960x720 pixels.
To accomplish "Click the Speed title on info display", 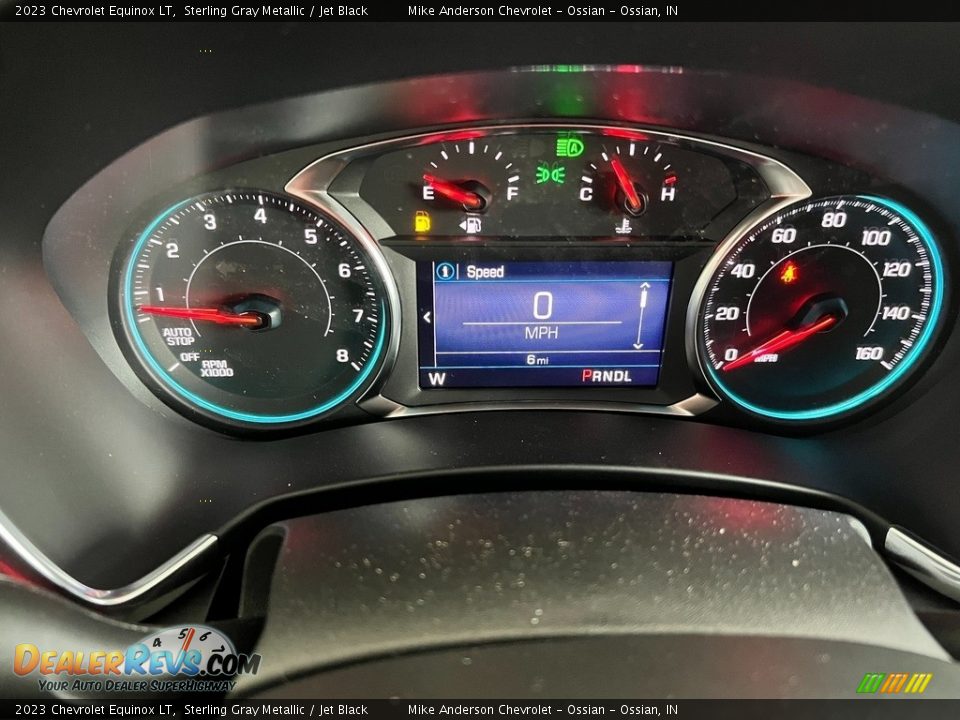I will [x=485, y=272].
